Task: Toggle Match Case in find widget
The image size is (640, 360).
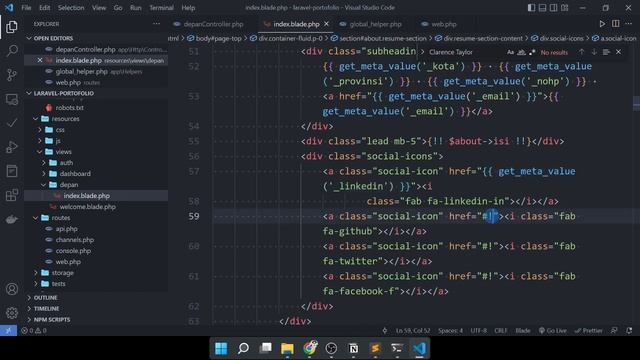Action: pos(510,52)
